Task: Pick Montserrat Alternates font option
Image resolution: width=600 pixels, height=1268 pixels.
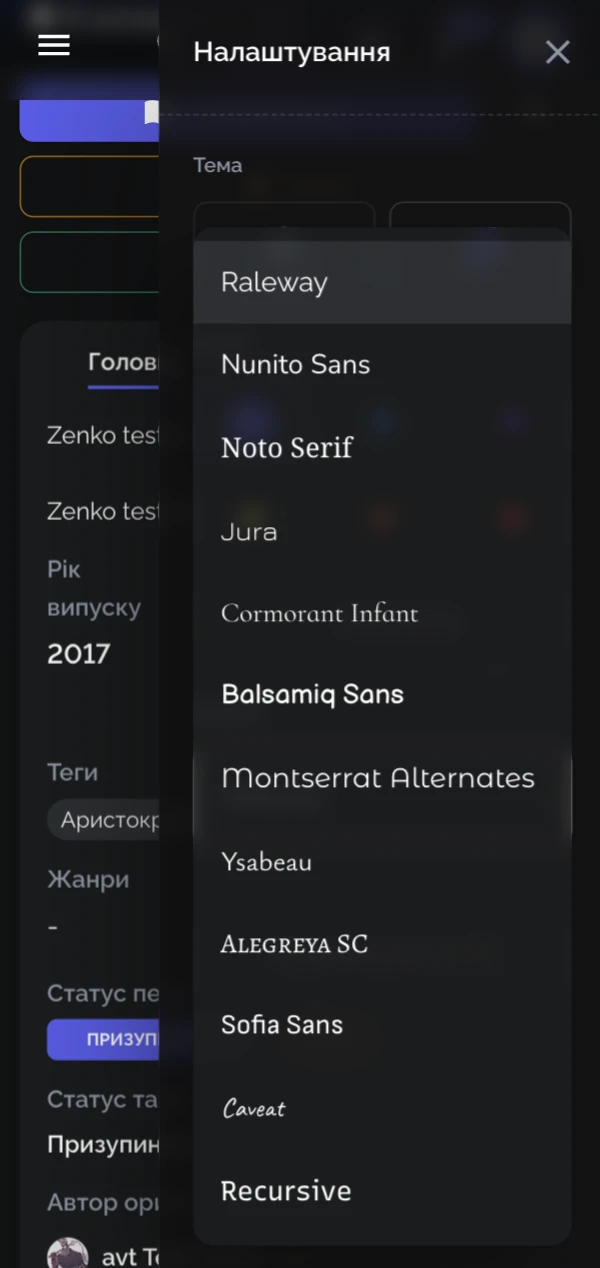Action: pyautogui.click(x=381, y=778)
